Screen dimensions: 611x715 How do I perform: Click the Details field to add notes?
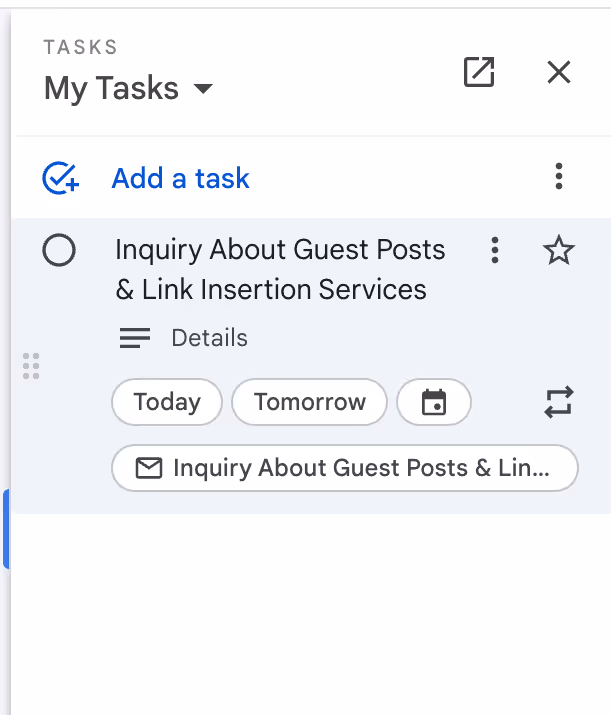click(209, 338)
